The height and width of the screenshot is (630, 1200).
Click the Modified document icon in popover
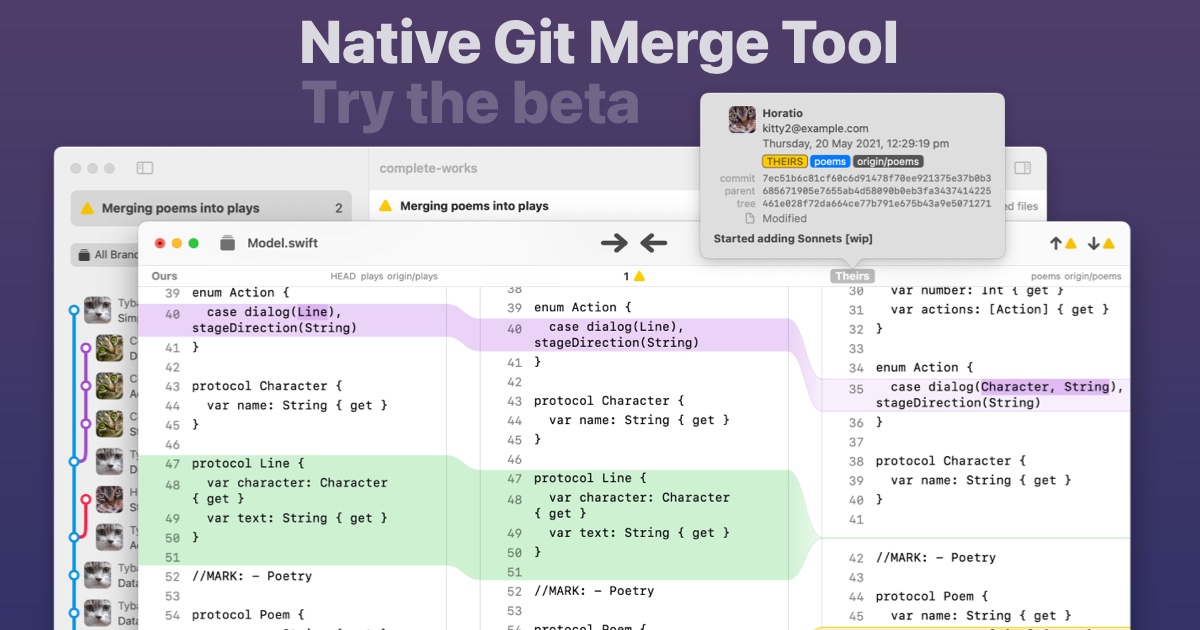[749, 218]
